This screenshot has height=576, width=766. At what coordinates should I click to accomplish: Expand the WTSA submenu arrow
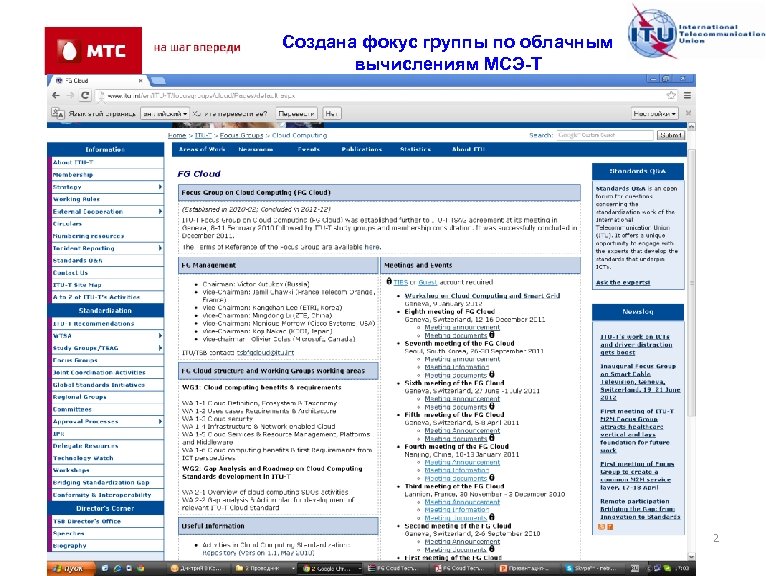tap(160, 336)
